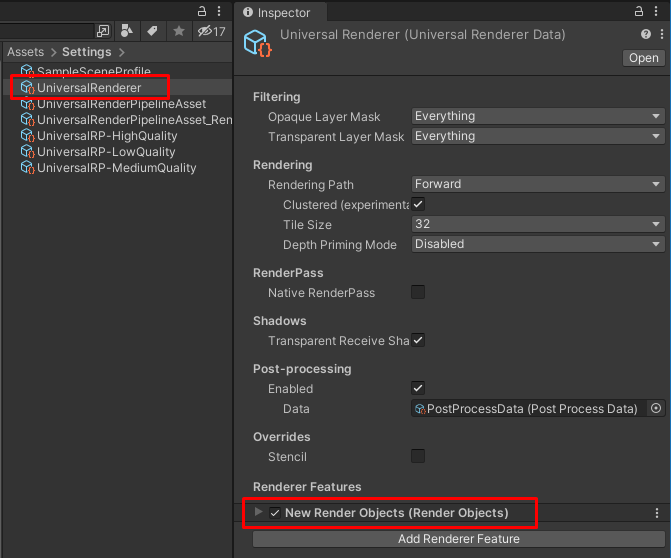671x558 pixels.
Task: Click the favorites star icon
Action: click(178, 32)
